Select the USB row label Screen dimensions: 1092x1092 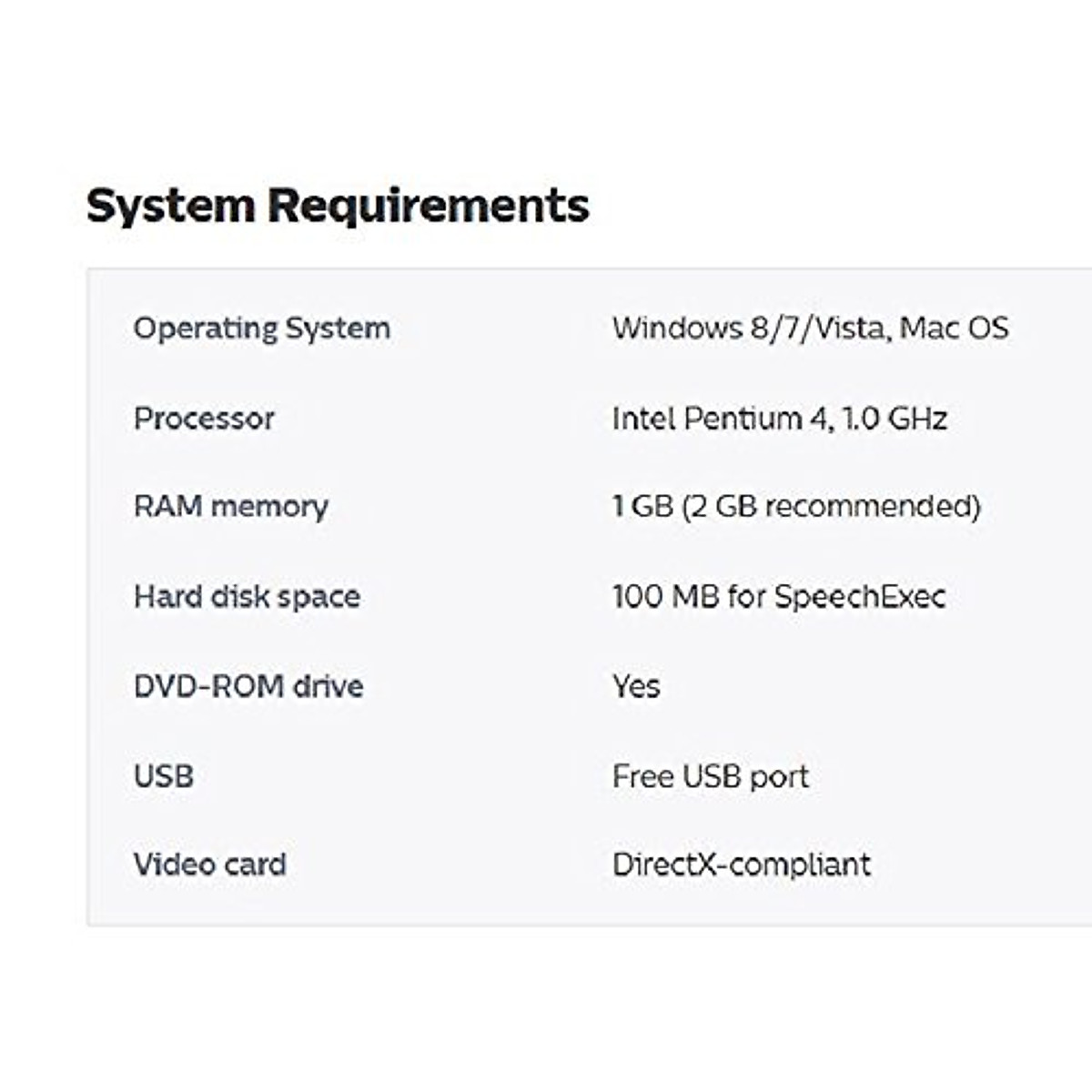click(x=164, y=776)
